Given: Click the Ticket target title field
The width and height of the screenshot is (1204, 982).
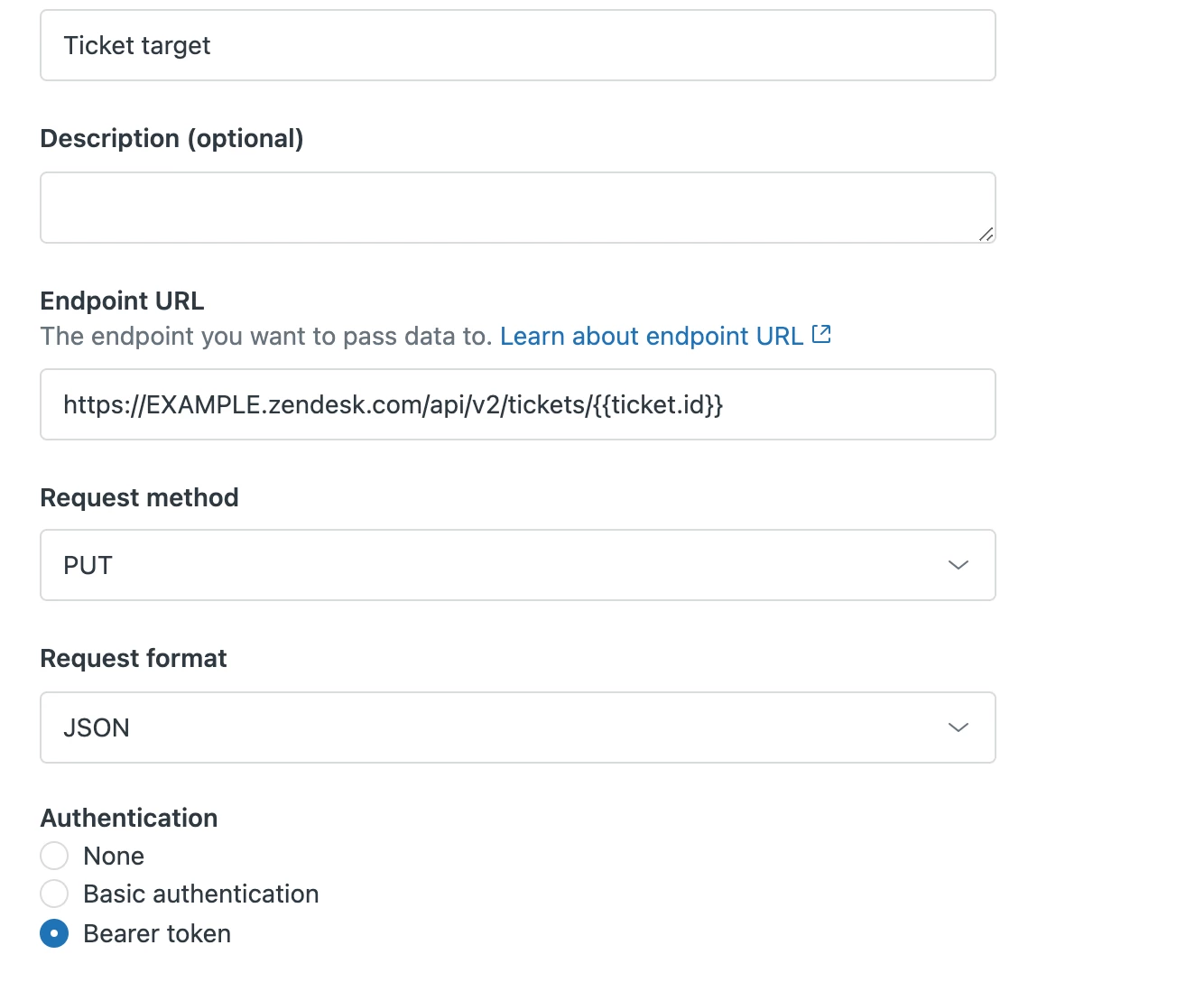Looking at the screenshot, I should (517, 45).
